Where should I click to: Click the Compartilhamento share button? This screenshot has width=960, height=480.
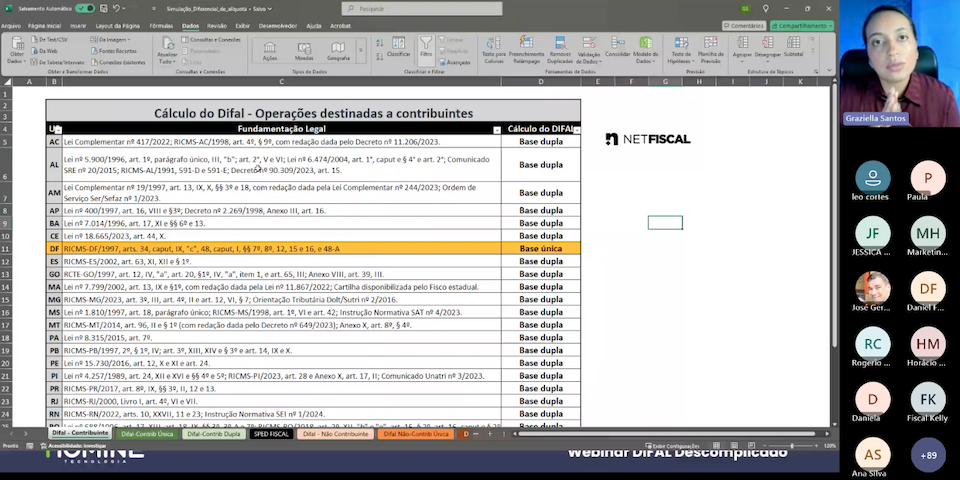tap(801, 26)
